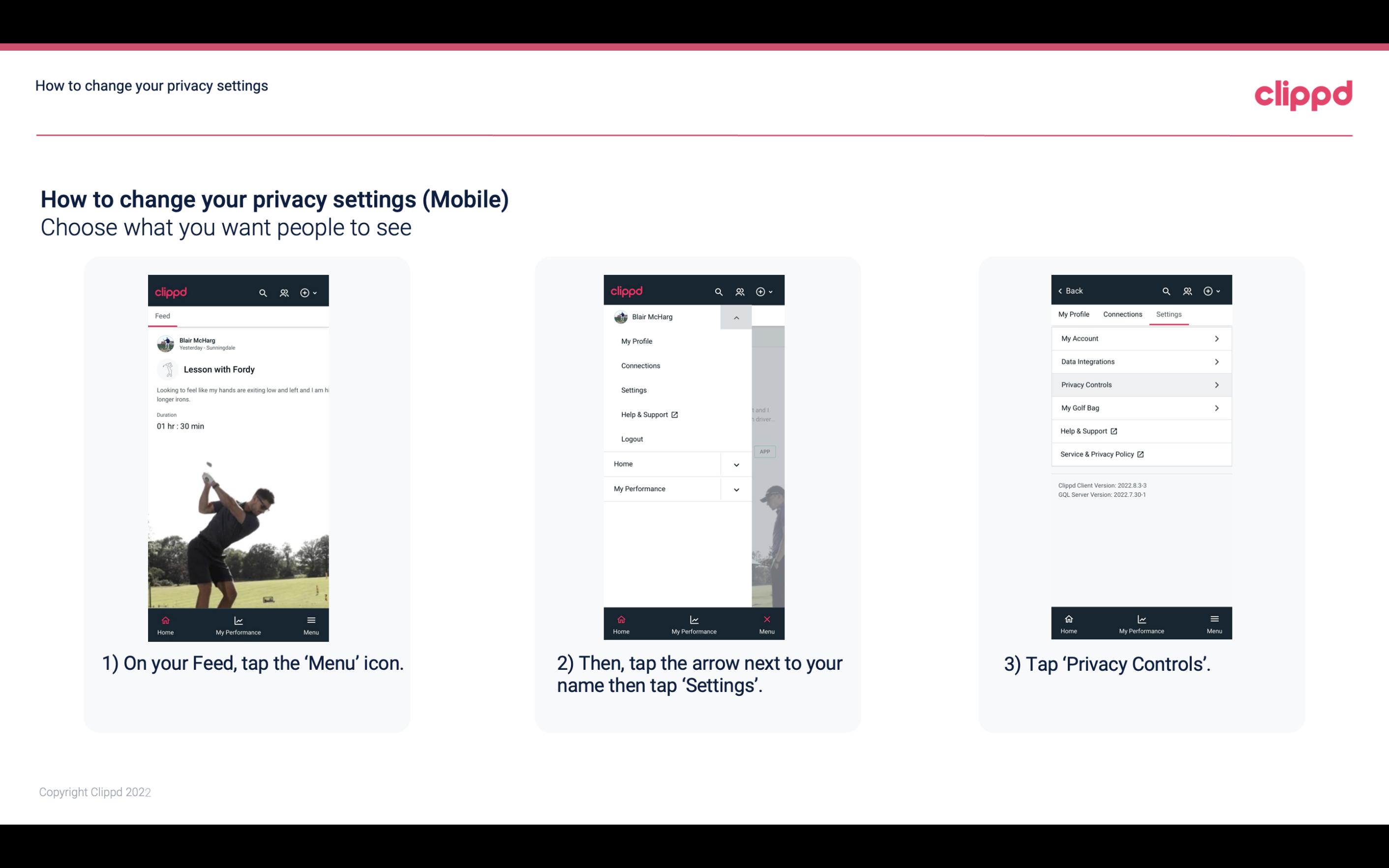Select Connections in profile settings screen

click(x=1121, y=314)
